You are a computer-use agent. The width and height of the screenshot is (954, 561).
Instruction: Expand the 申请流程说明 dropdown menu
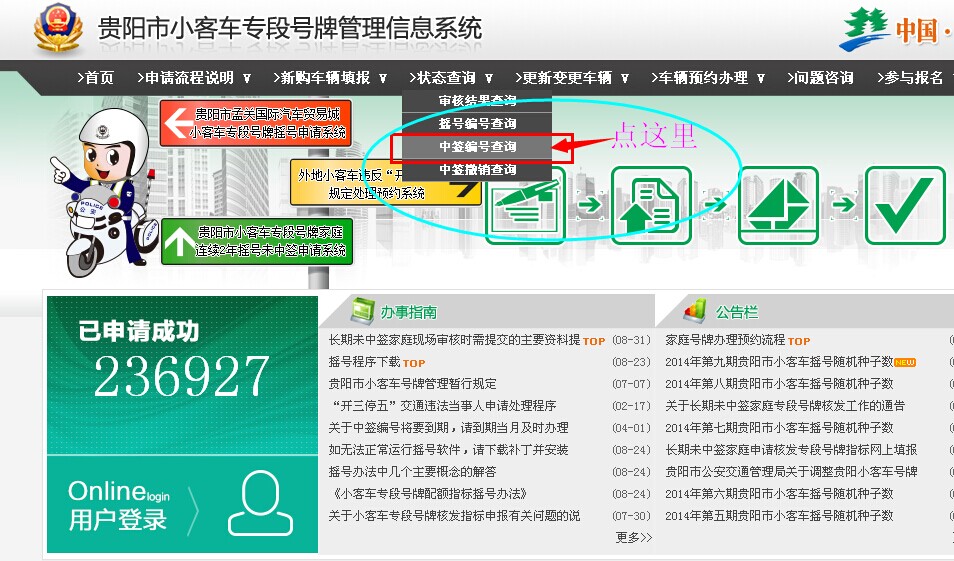(x=196, y=78)
